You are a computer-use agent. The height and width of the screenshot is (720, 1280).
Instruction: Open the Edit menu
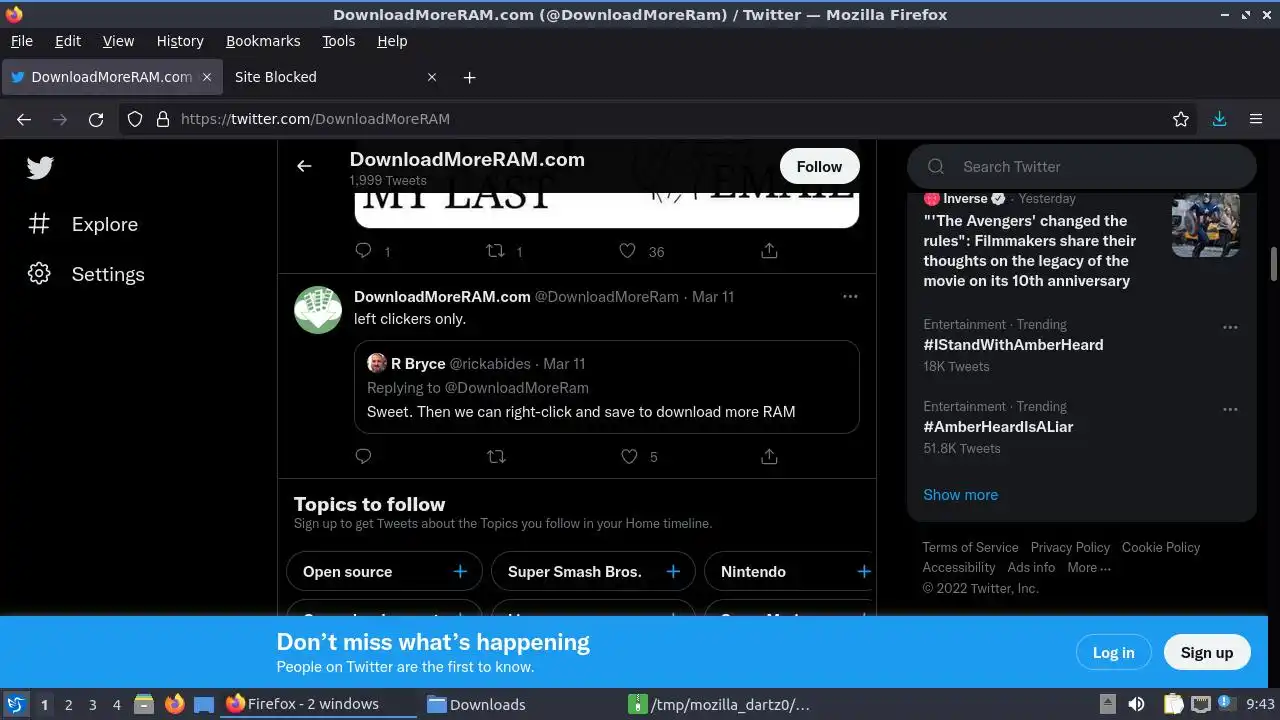pos(68,41)
